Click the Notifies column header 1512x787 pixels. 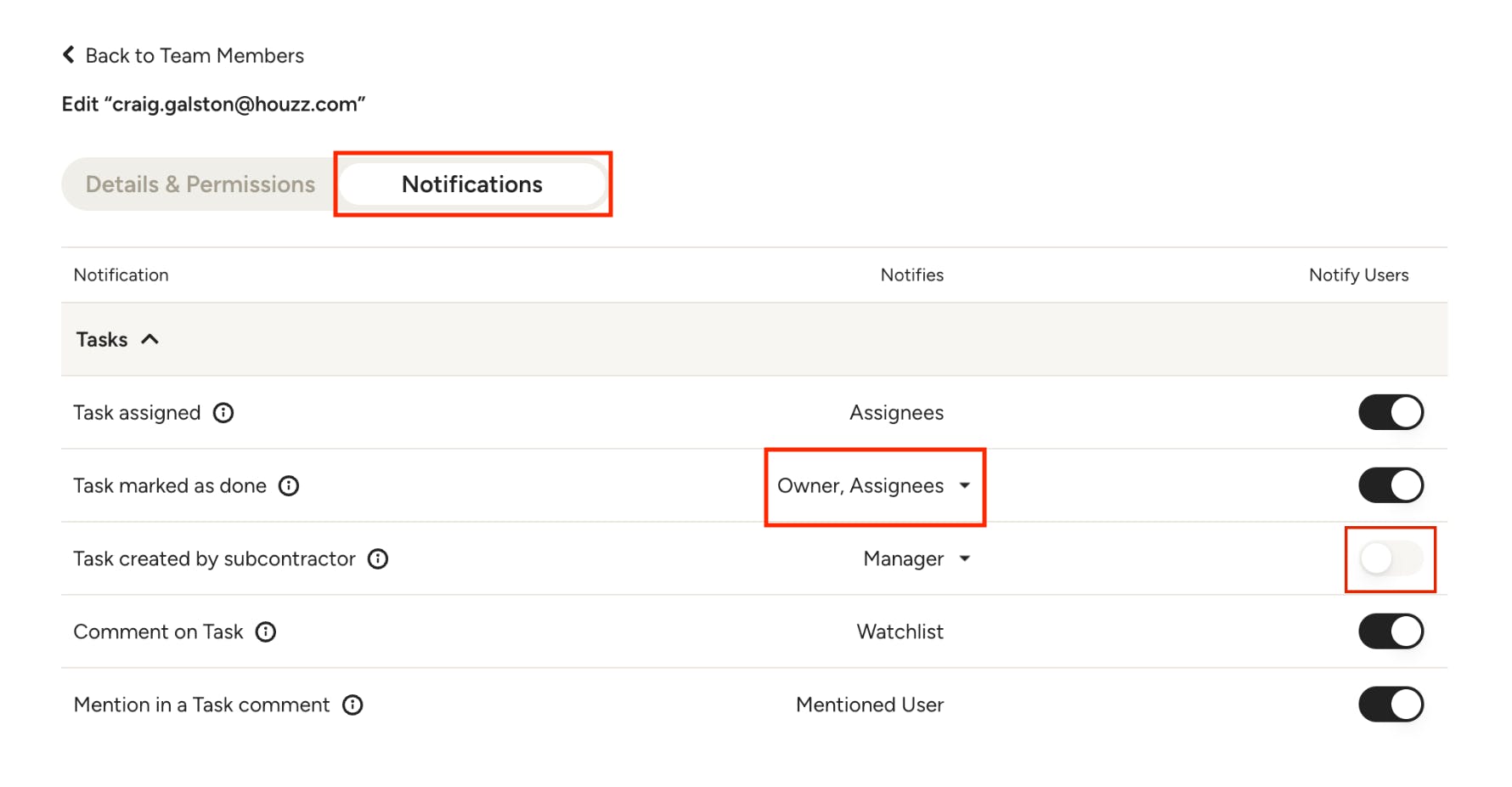pos(911,275)
